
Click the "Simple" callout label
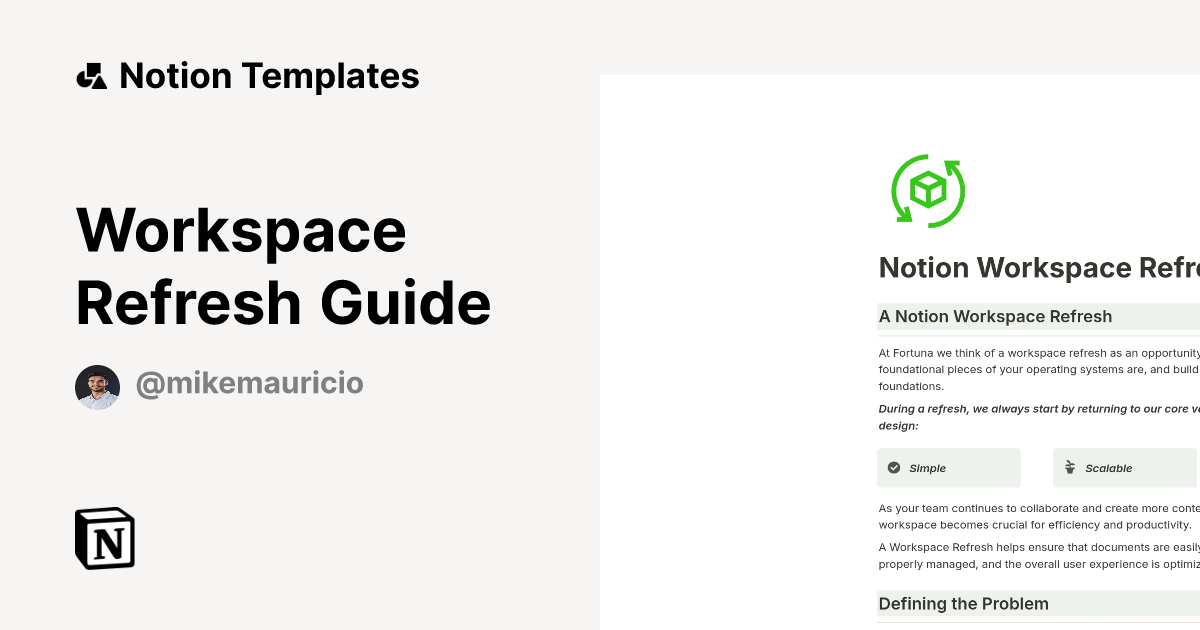pyautogui.click(x=927, y=468)
